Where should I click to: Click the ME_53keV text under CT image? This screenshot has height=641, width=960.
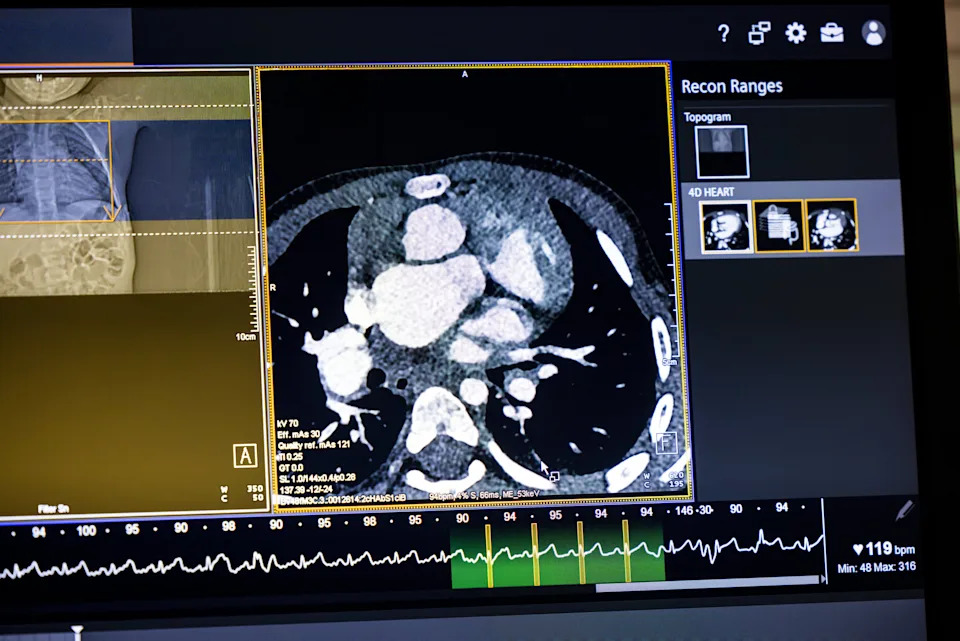[521, 494]
